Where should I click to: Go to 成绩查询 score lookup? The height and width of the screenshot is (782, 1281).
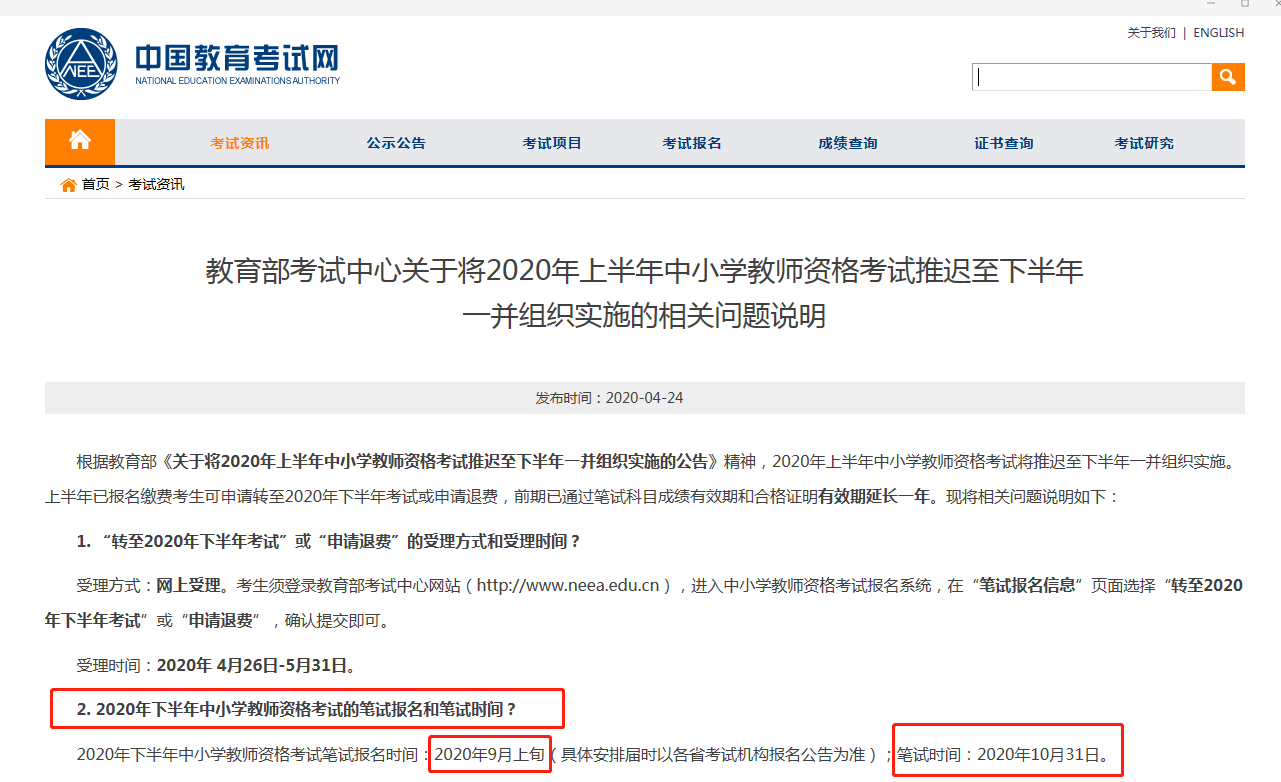point(848,143)
